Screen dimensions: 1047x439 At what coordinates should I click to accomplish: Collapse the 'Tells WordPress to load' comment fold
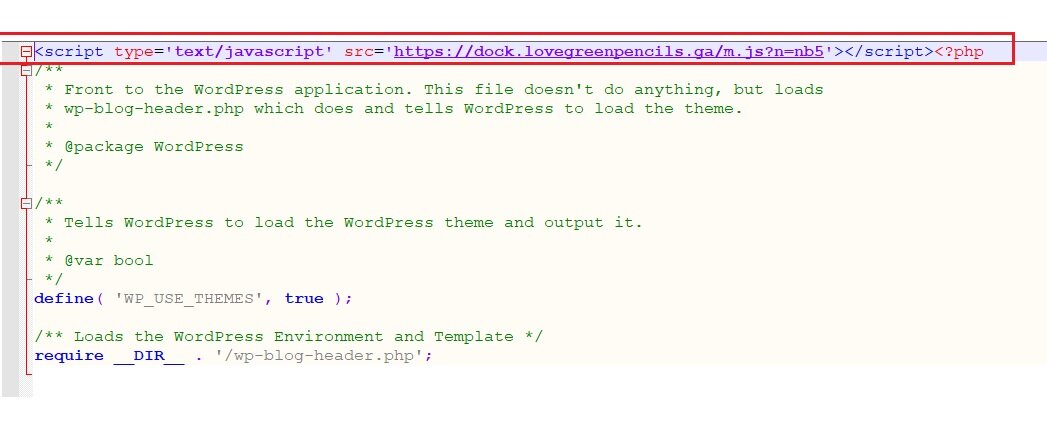click(x=27, y=203)
